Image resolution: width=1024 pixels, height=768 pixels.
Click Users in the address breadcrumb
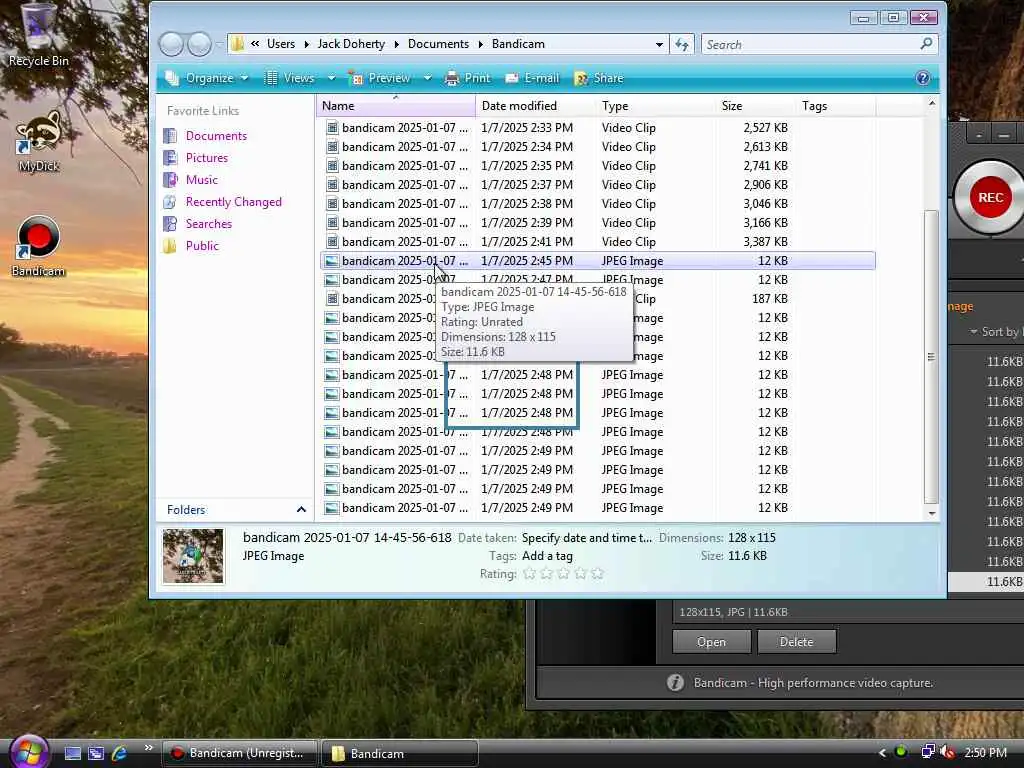(x=281, y=44)
